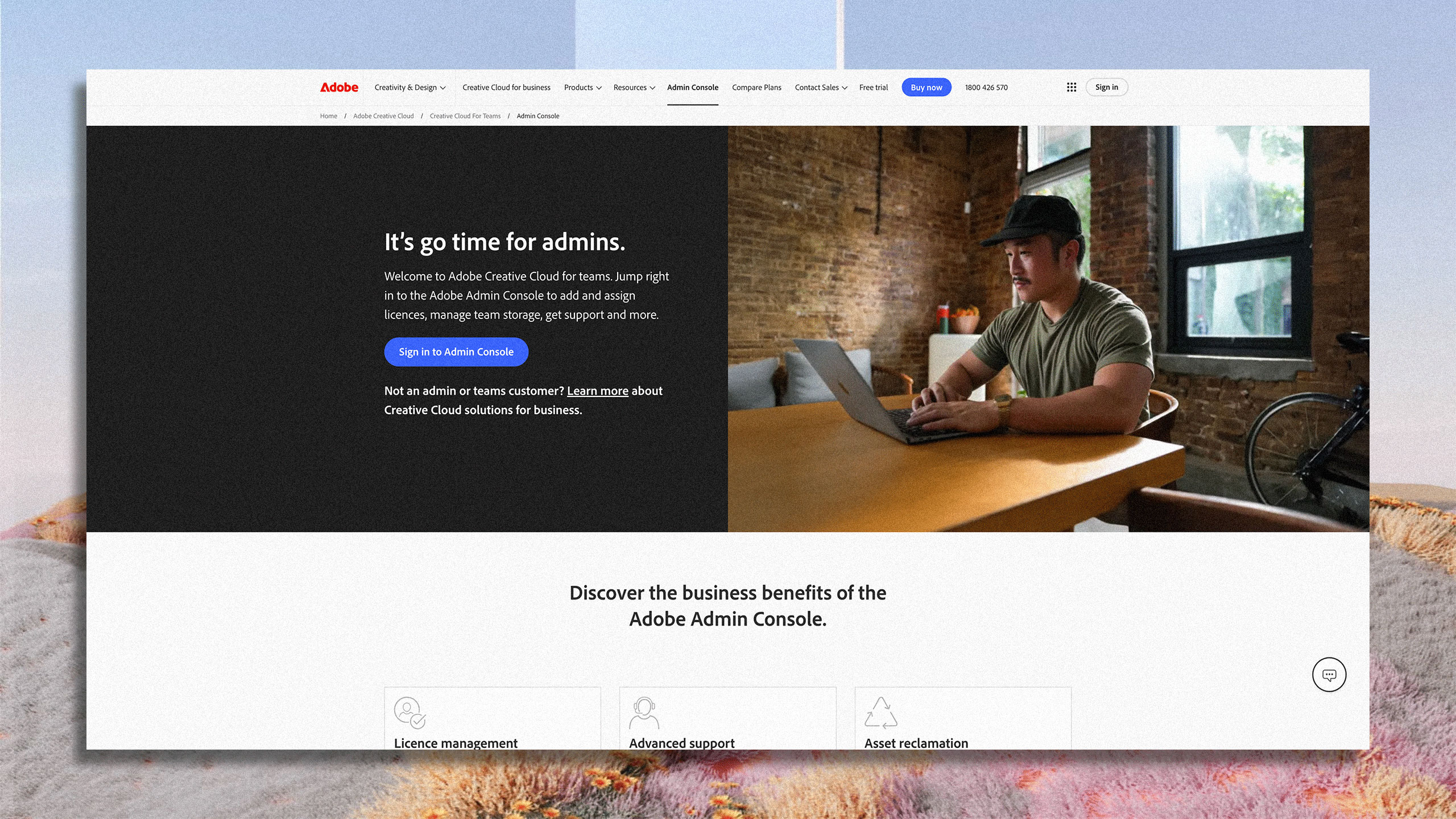1456x819 pixels.
Task: Expand the Products dropdown
Action: coord(582,87)
